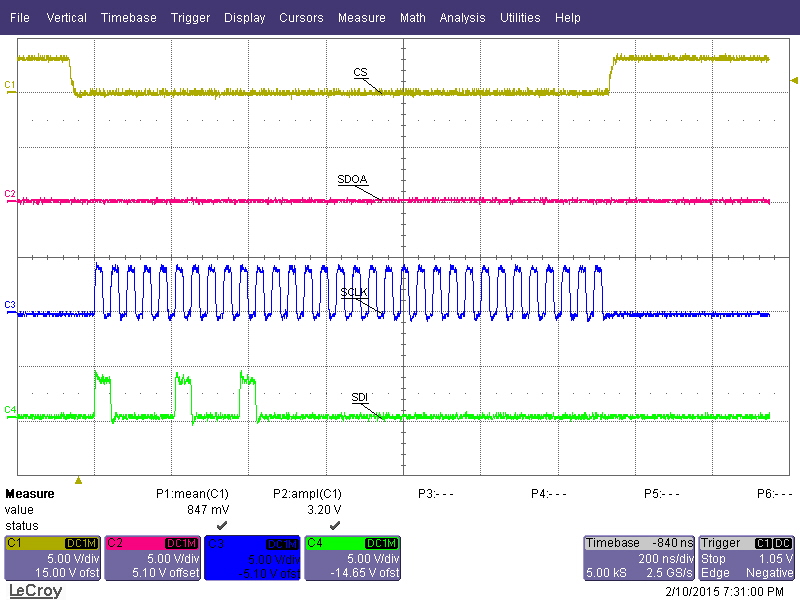Select the C2 channel descriptor box
Screen dimensions: 800x600
coord(152,557)
